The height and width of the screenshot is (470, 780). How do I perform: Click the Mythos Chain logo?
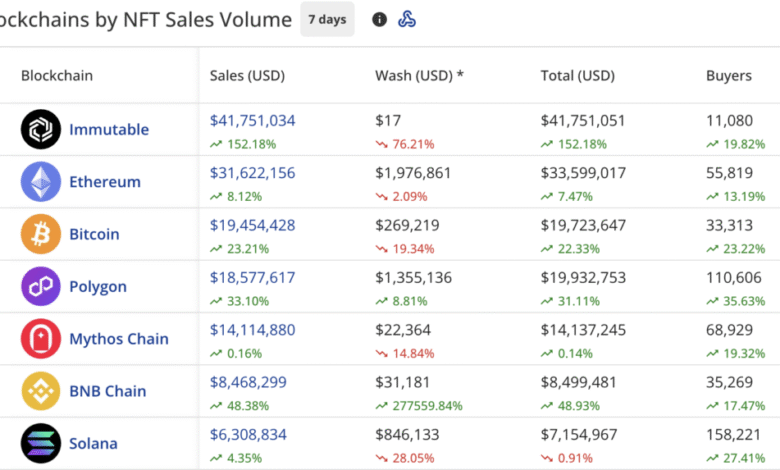[x=41, y=339]
